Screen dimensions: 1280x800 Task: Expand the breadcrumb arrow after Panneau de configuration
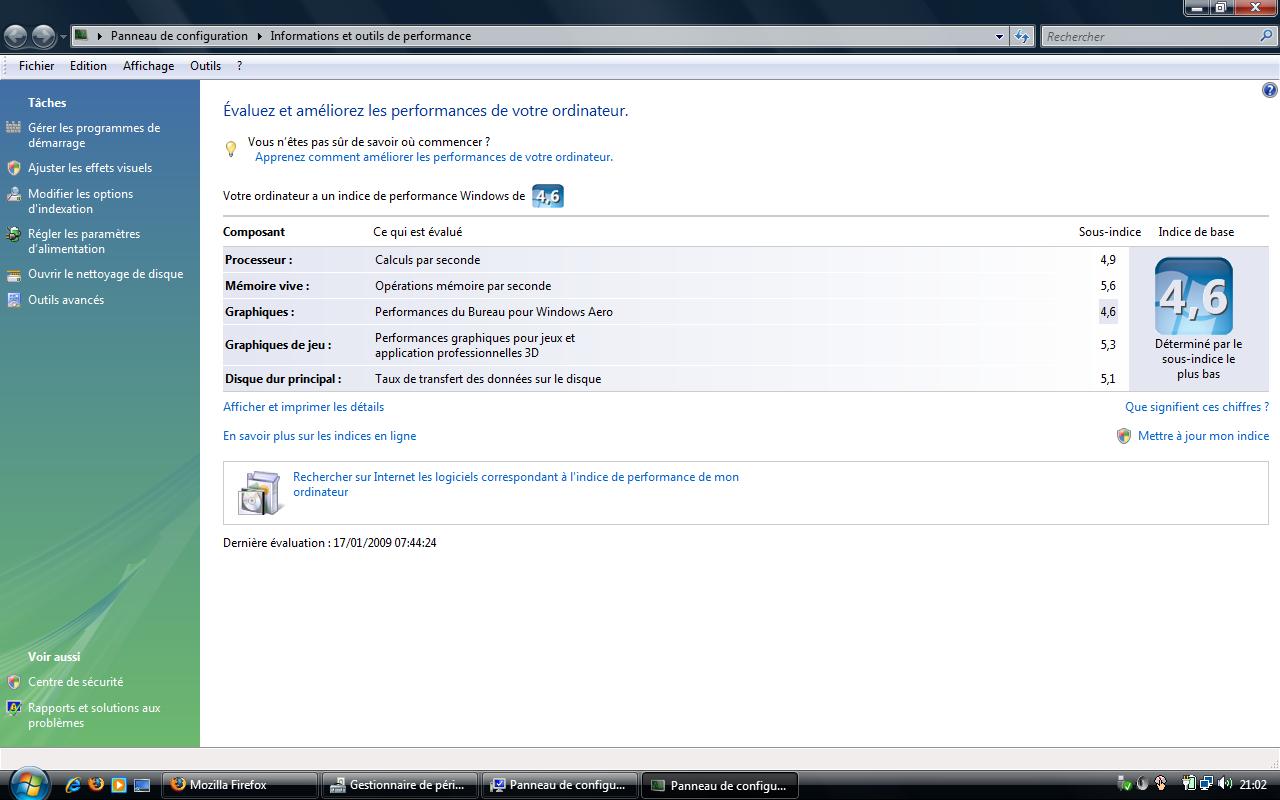pyautogui.click(x=259, y=36)
